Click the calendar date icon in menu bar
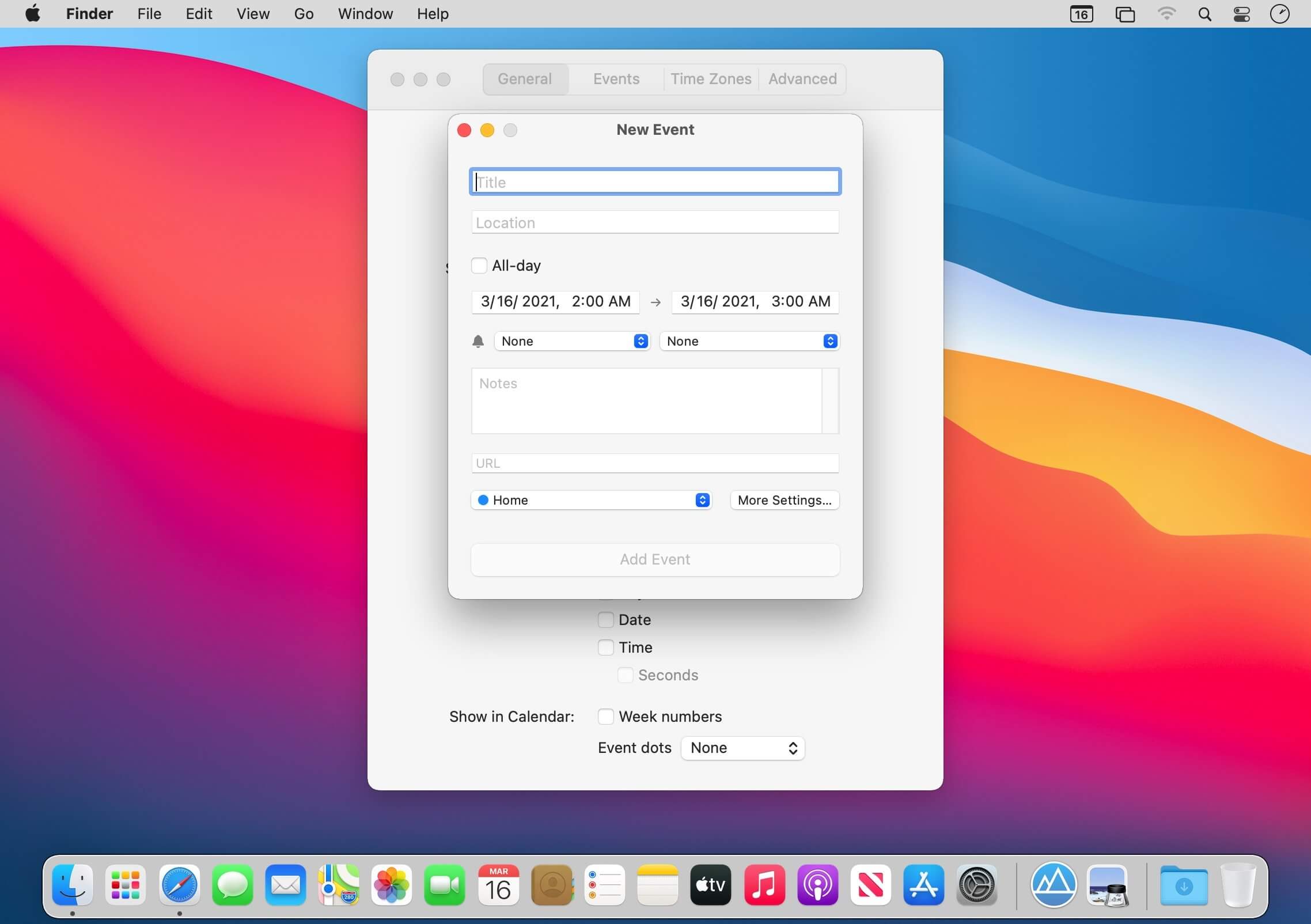This screenshot has height=924, width=1311. [1081, 14]
